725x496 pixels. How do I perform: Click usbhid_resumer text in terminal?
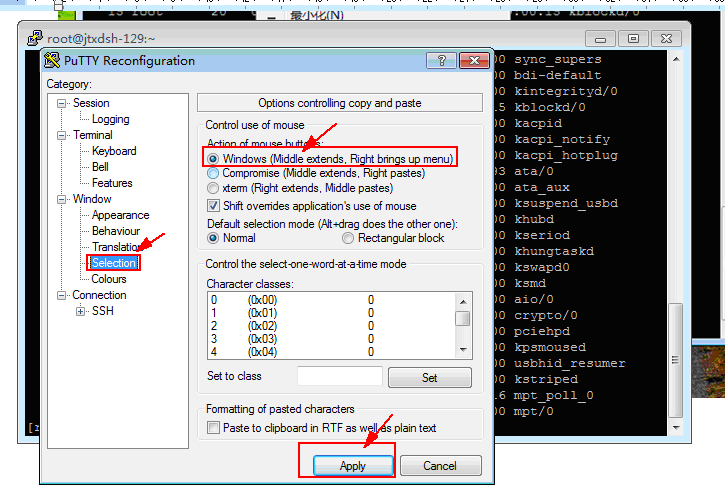pyautogui.click(x=570, y=363)
